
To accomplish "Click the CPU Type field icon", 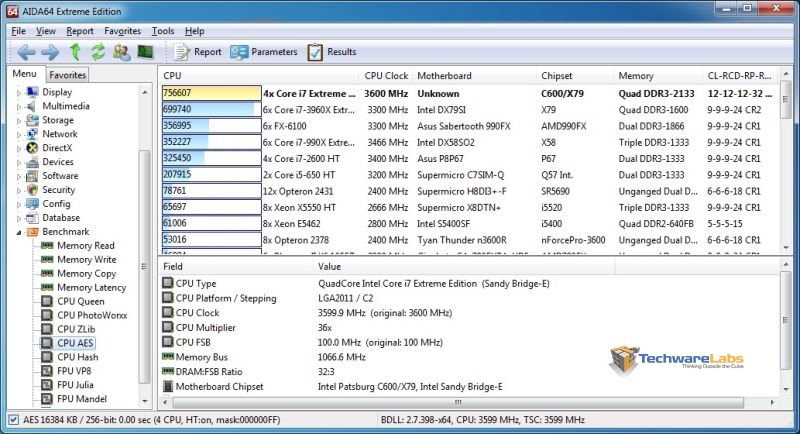I will pos(167,283).
